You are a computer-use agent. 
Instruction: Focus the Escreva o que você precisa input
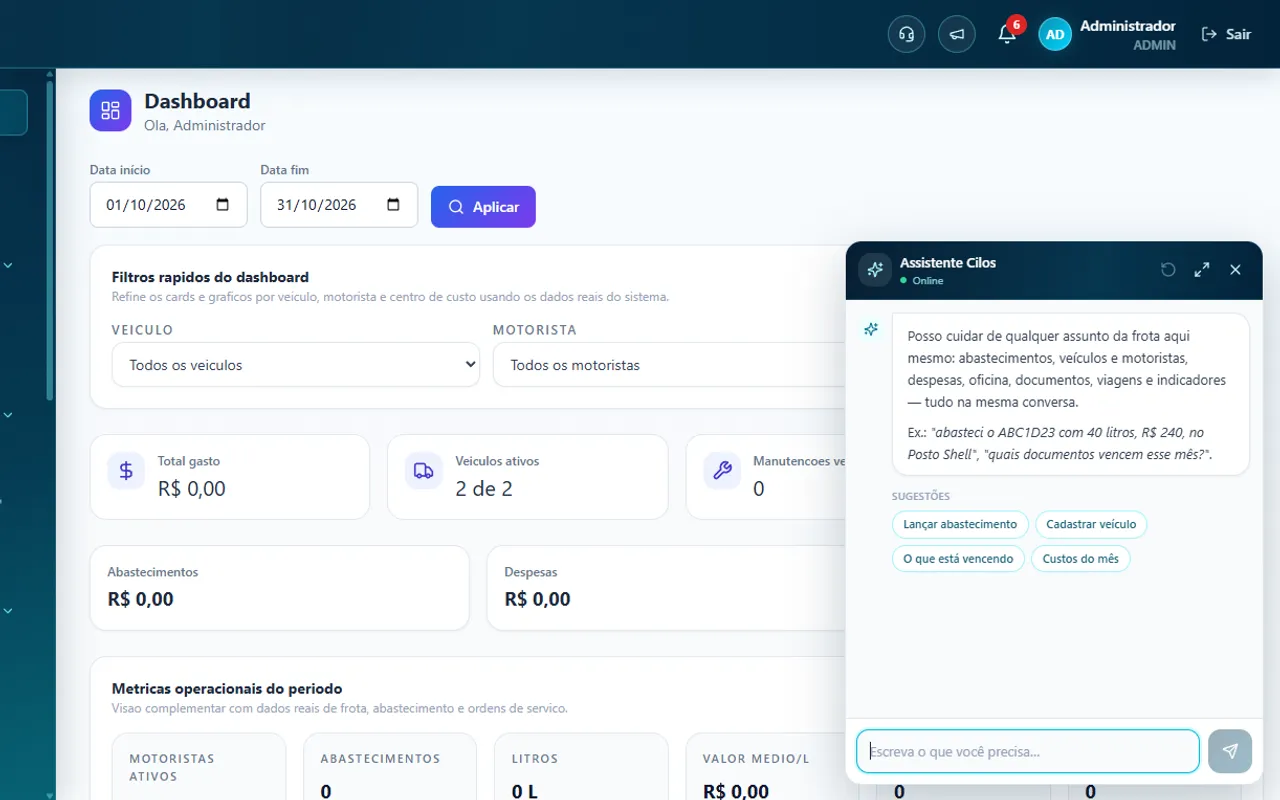(1028, 751)
